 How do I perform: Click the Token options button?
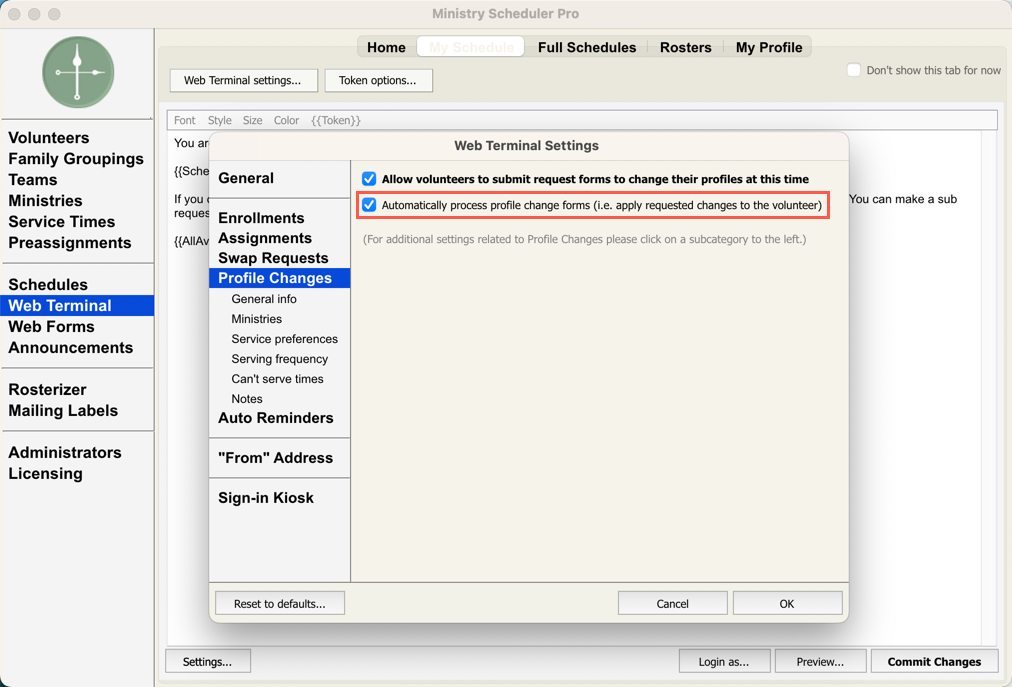pyautogui.click(x=378, y=81)
